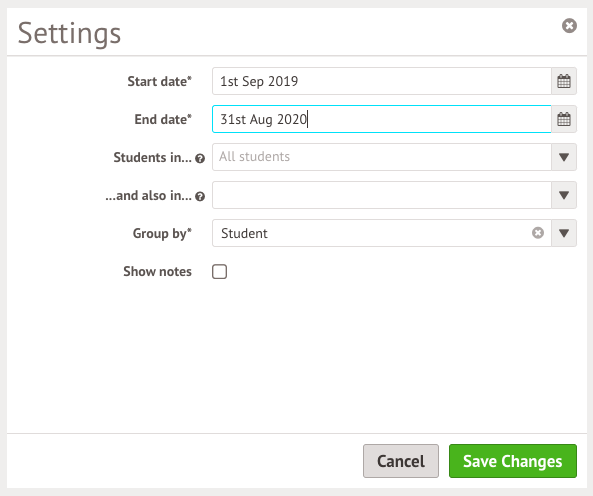Click the help icon beside ...and also in...
593x496 pixels.
[200, 197]
